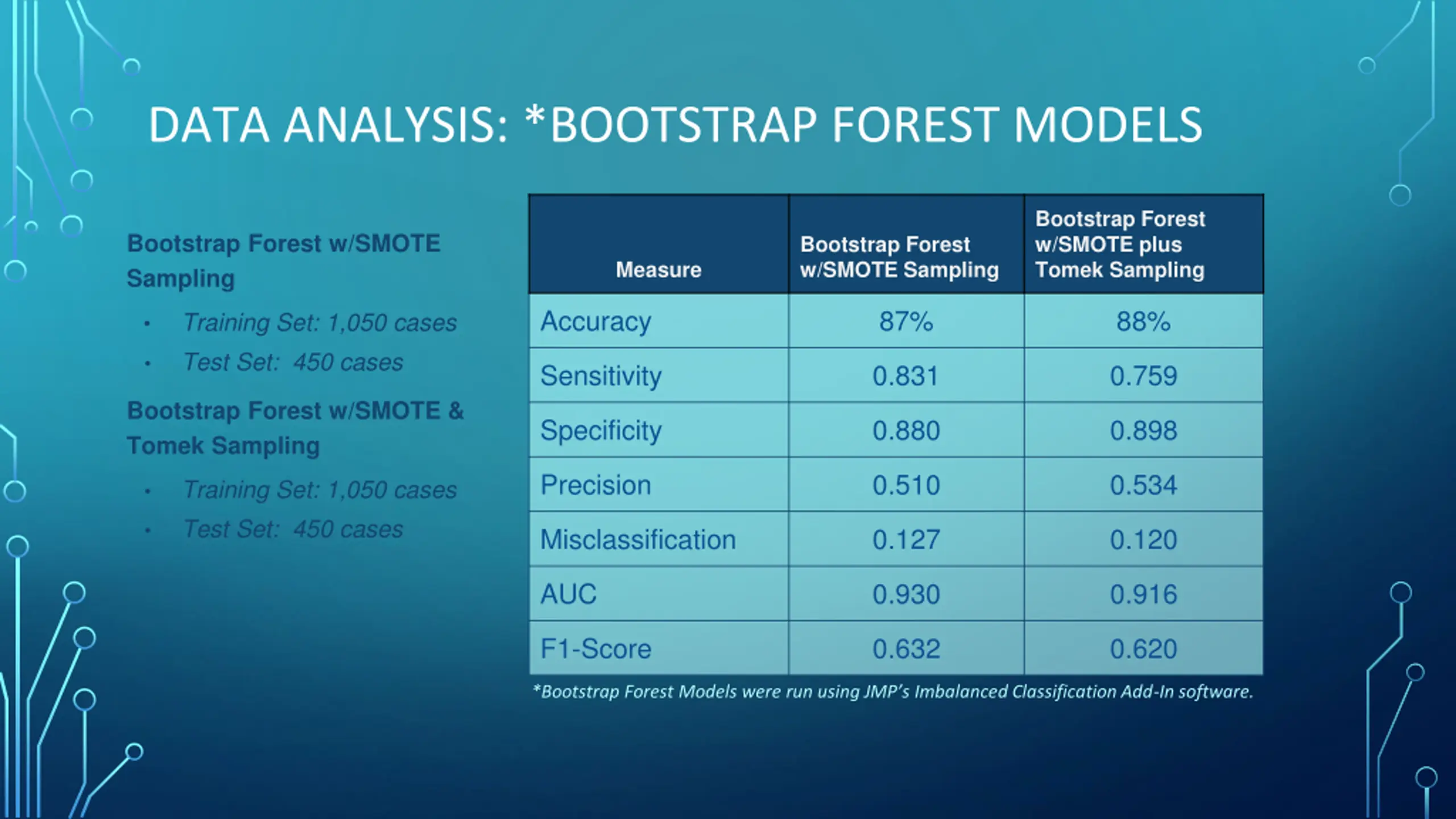1456x819 pixels.
Task: Click the 0.120 misclassification value
Action: (x=1143, y=540)
